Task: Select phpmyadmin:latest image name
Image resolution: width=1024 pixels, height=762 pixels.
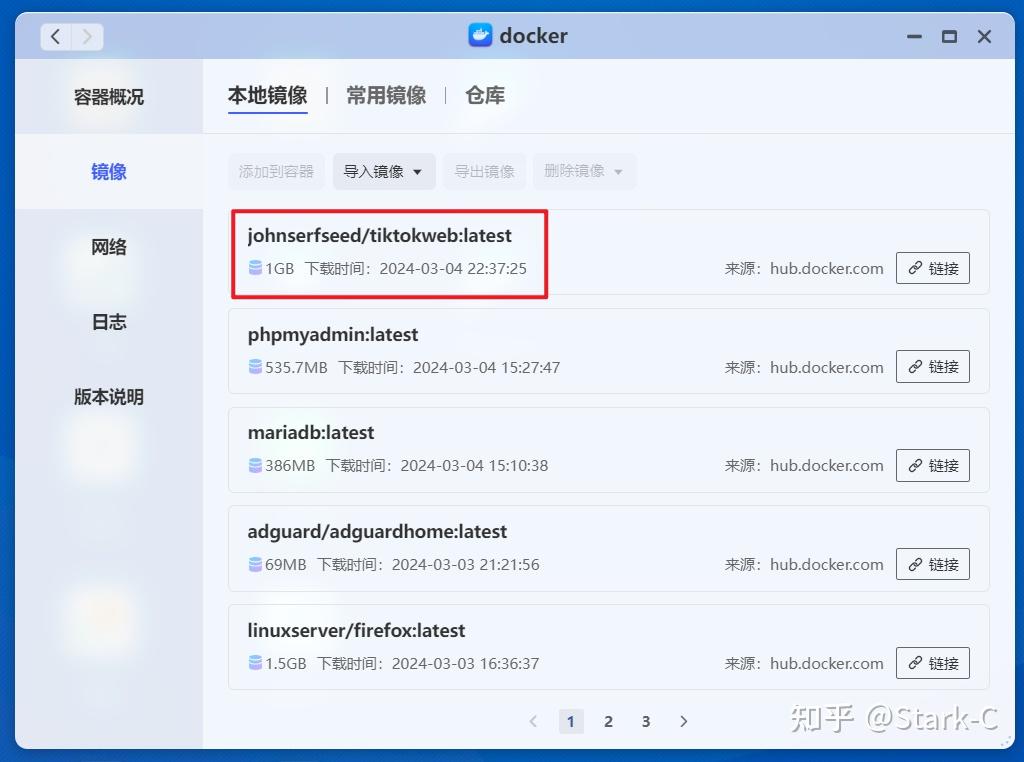Action: pos(332,335)
